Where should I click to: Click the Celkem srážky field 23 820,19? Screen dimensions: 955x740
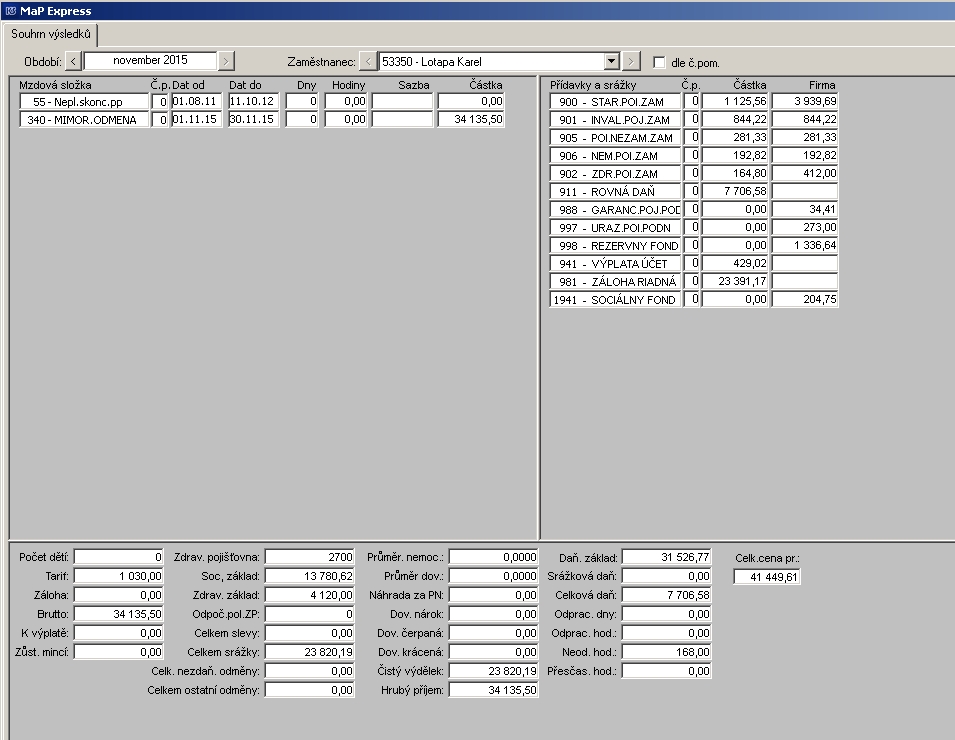coord(310,652)
